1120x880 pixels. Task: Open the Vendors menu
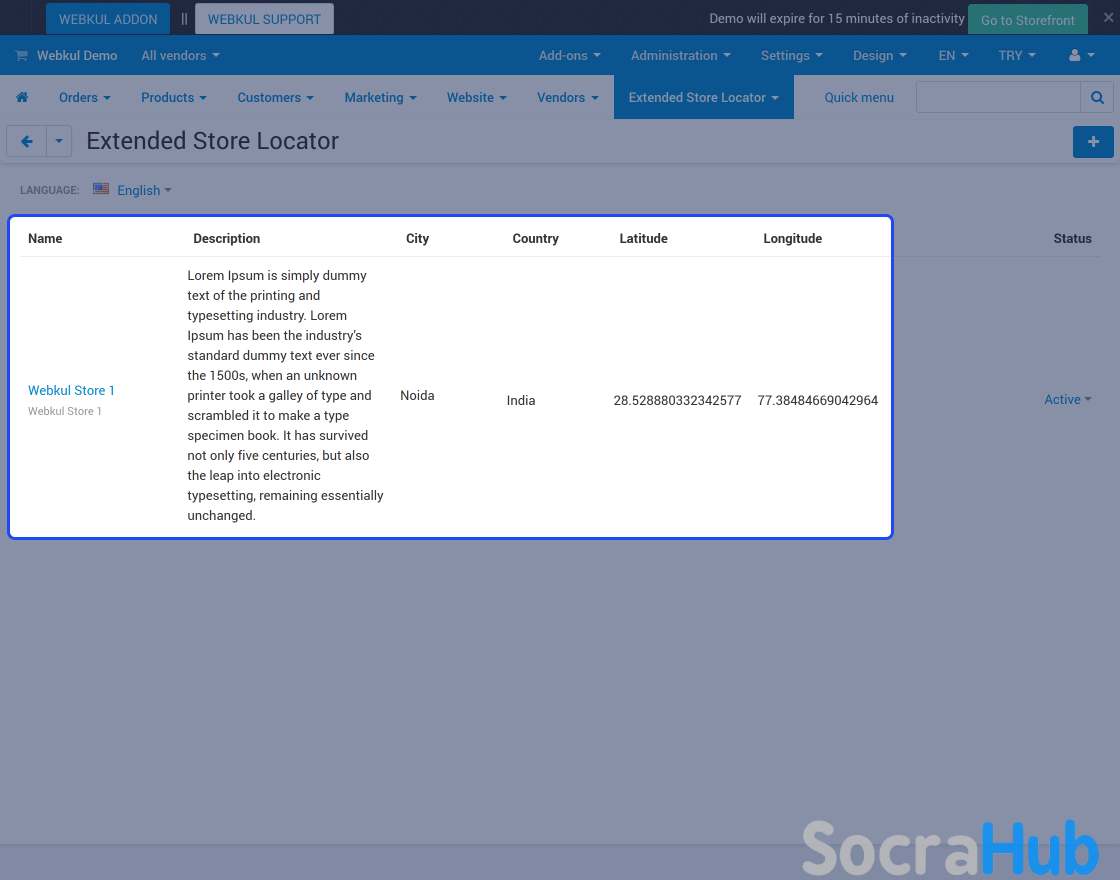click(567, 97)
